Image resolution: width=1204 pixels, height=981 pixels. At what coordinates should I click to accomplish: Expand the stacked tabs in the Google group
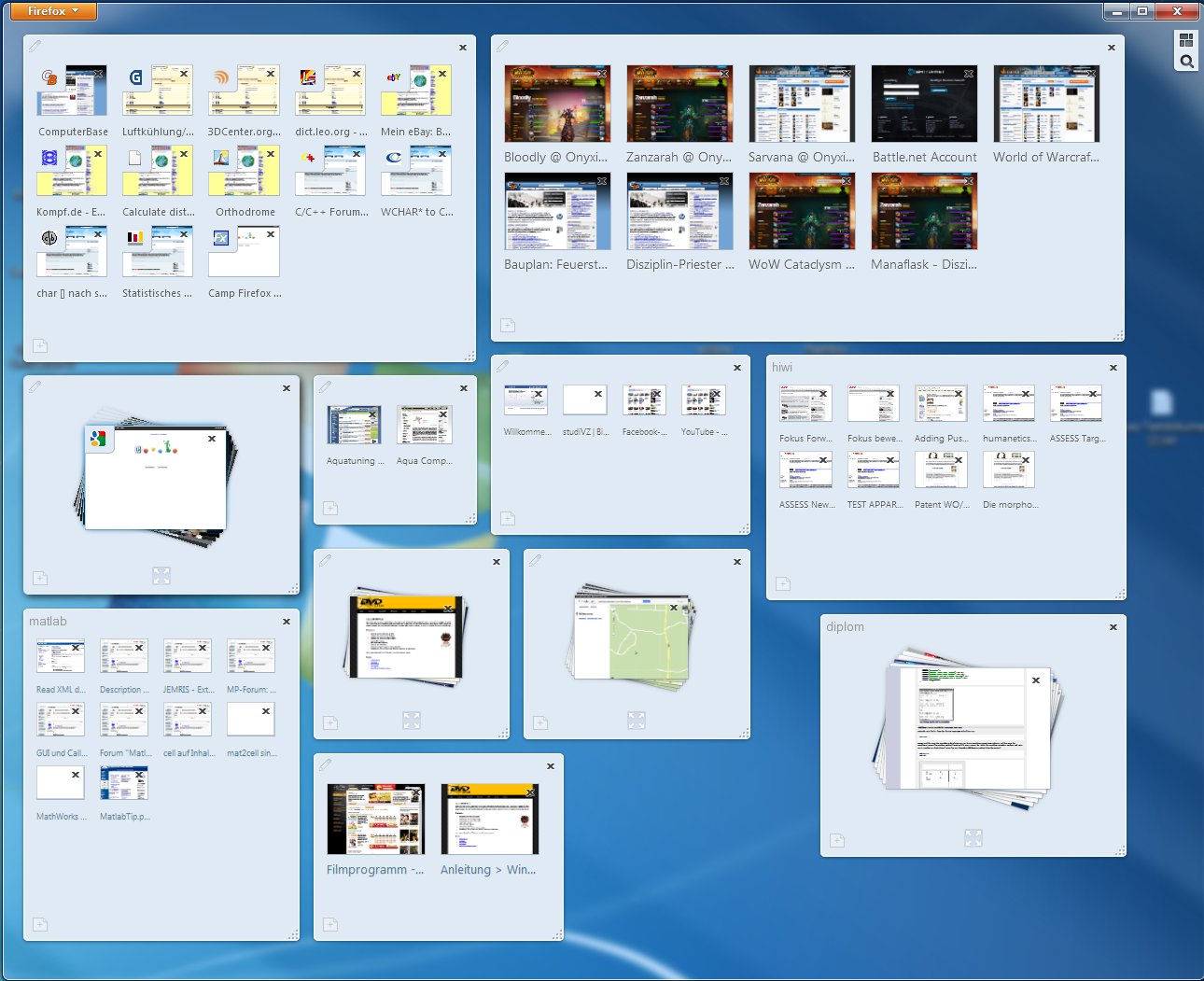tap(161, 576)
